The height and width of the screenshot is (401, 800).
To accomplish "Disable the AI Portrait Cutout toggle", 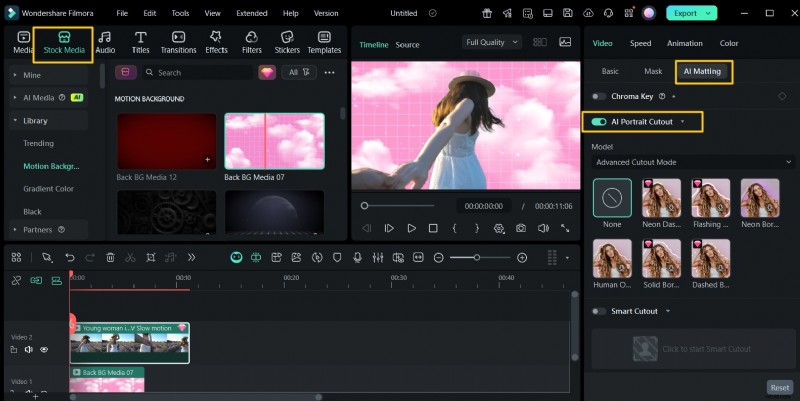I will click(599, 121).
